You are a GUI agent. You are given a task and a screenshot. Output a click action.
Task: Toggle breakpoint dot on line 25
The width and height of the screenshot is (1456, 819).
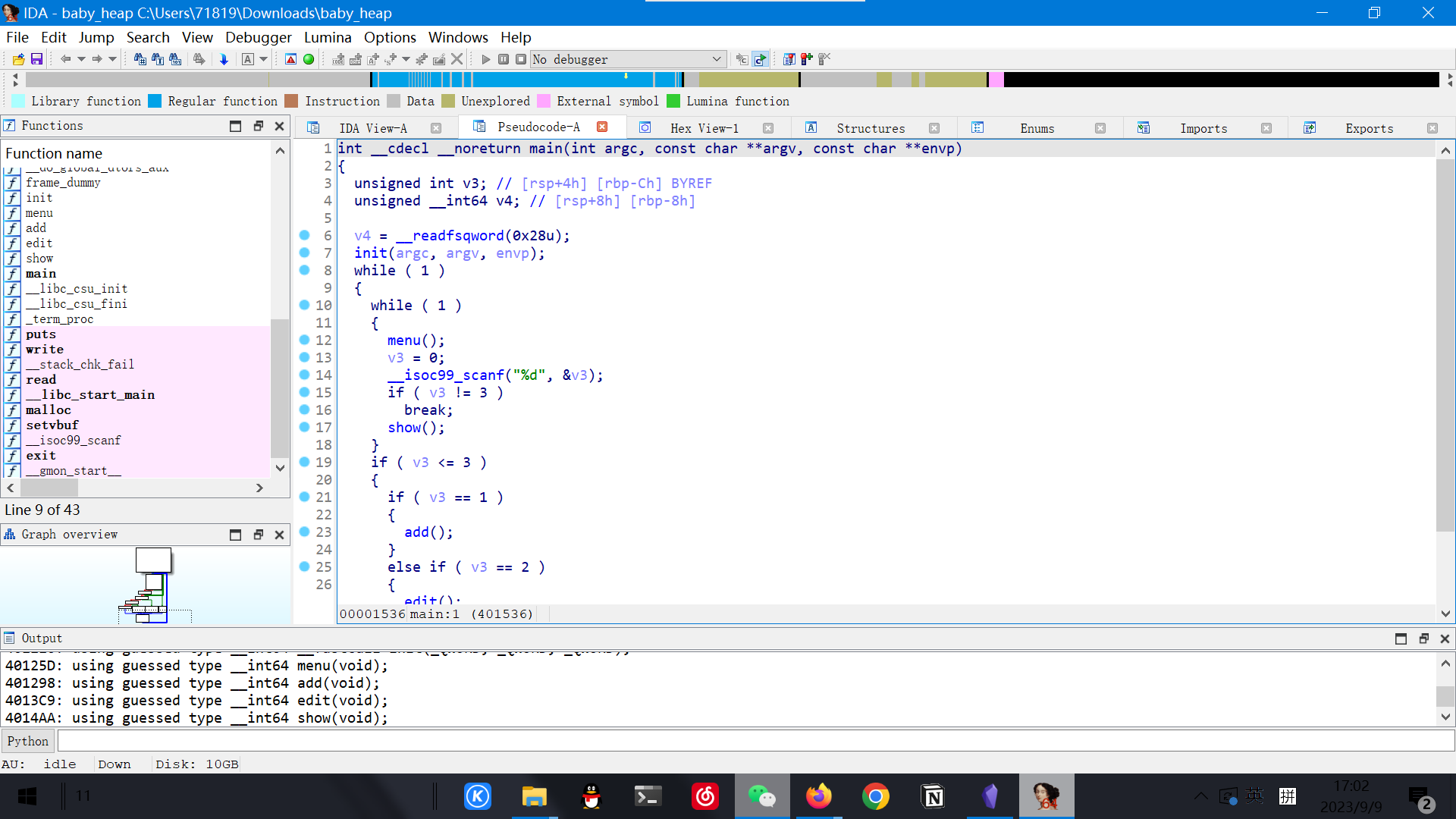click(304, 566)
